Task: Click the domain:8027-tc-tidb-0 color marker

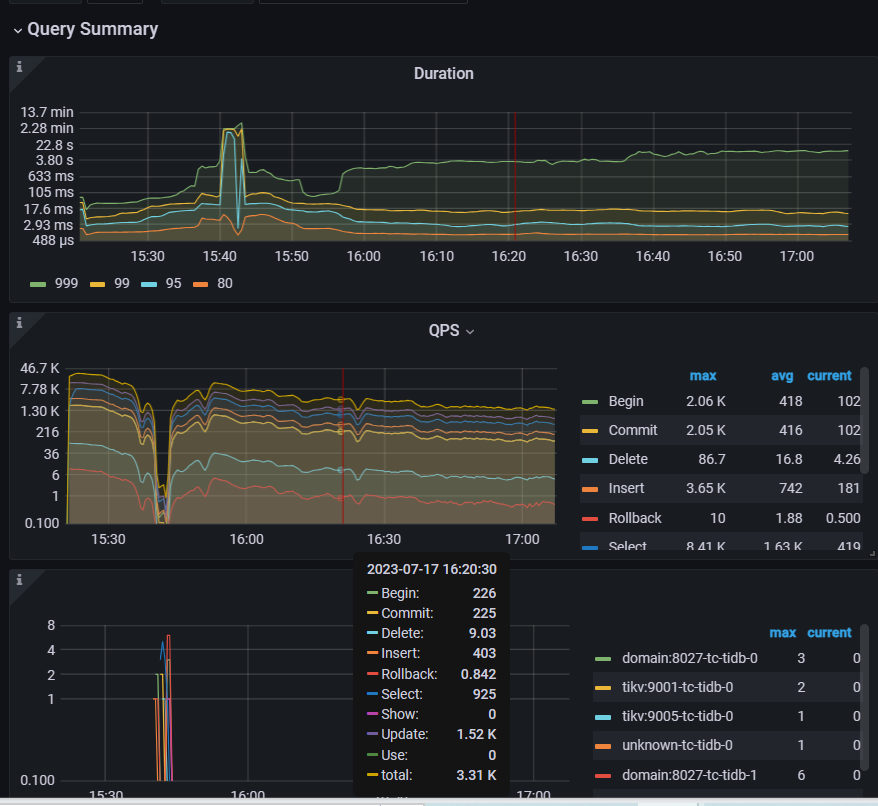Action: click(x=603, y=658)
